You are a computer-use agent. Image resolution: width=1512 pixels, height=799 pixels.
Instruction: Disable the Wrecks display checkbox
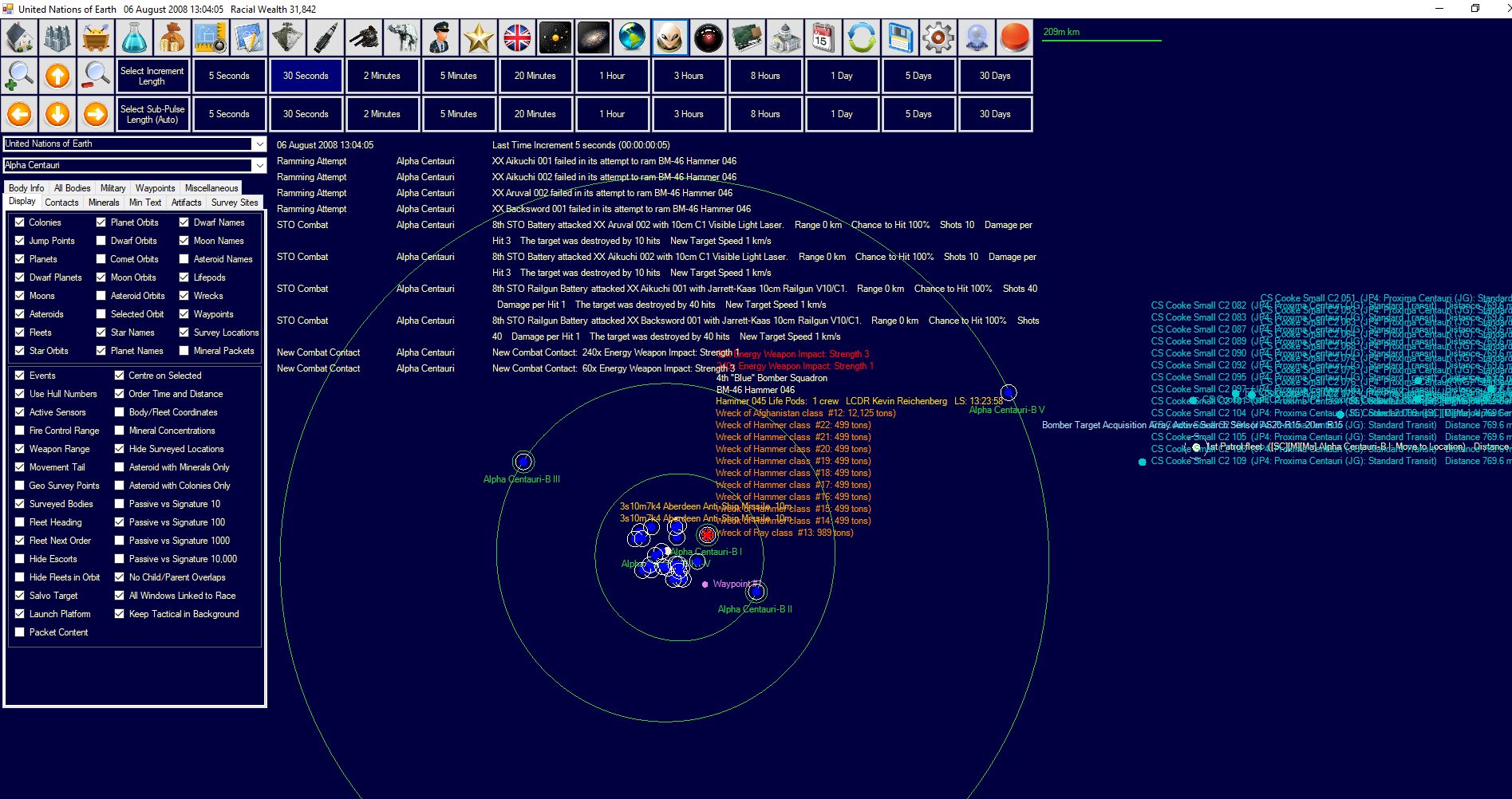click(x=184, y=296)
